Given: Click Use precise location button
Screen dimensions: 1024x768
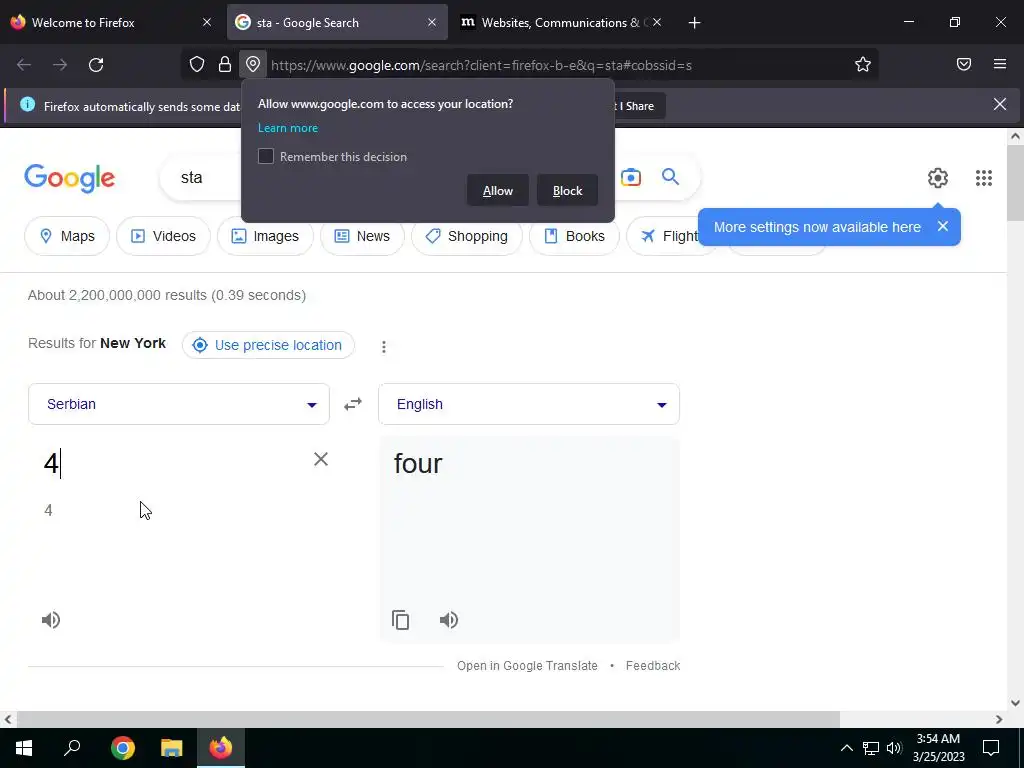Looking at the screenshot, I should (268, 345).
